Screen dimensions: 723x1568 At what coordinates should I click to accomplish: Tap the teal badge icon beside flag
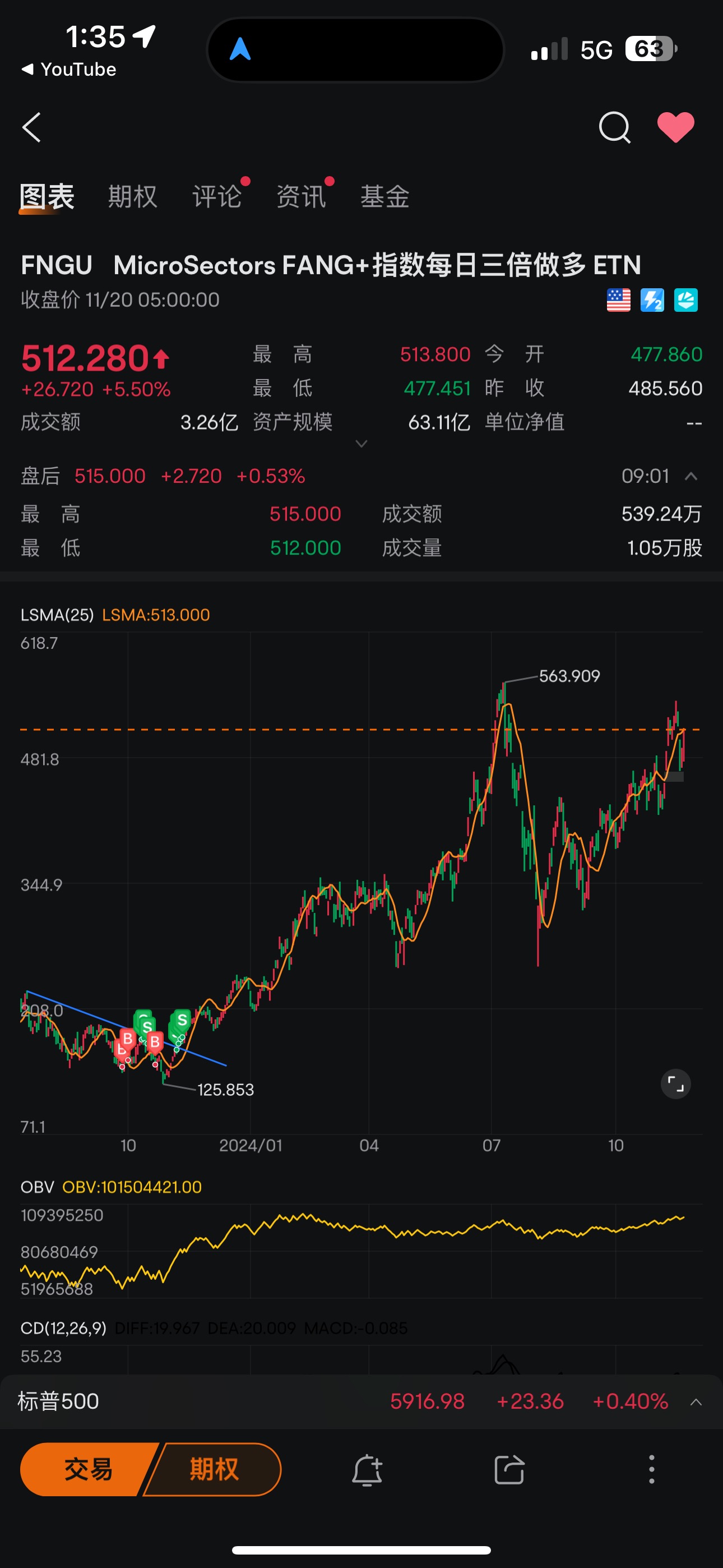coord(685,300)
